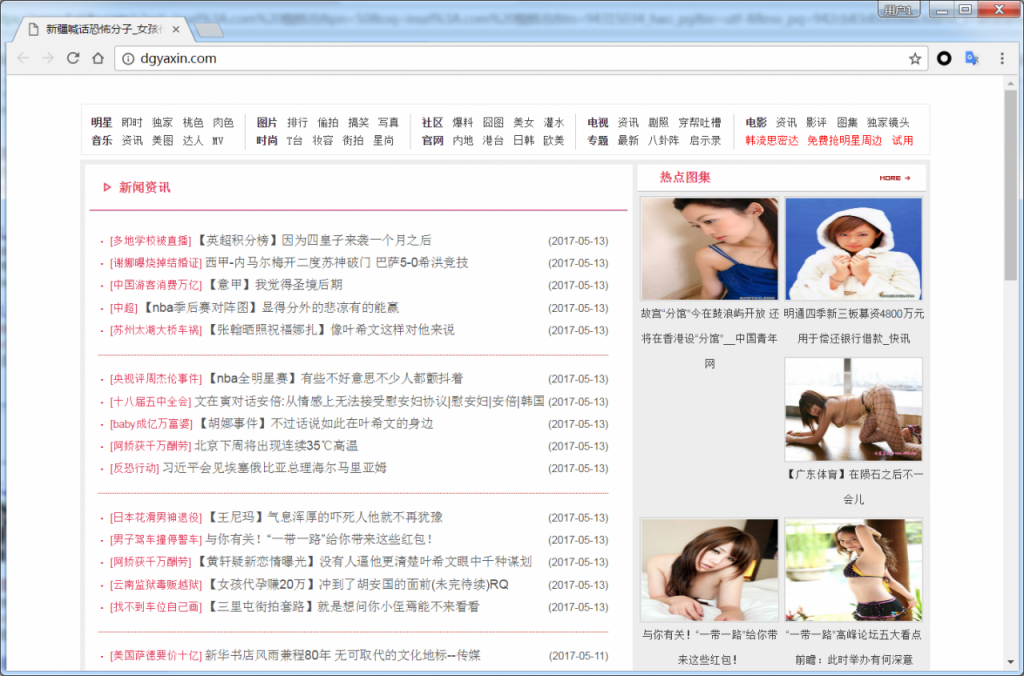The image size is (1024, 676).
Task: Click the address bar showing dgyaxin.com
Action: (522, 59)
